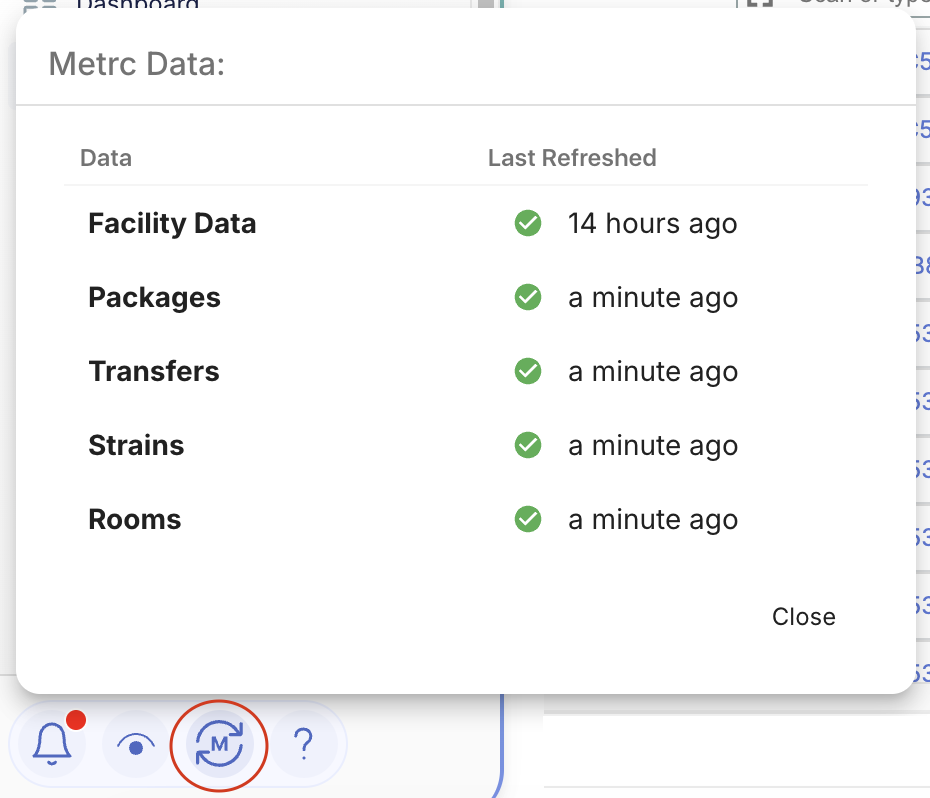The height and width of the screenshot is (798, 930).
Task: Open the notifications bell icon
Action: 52,744
